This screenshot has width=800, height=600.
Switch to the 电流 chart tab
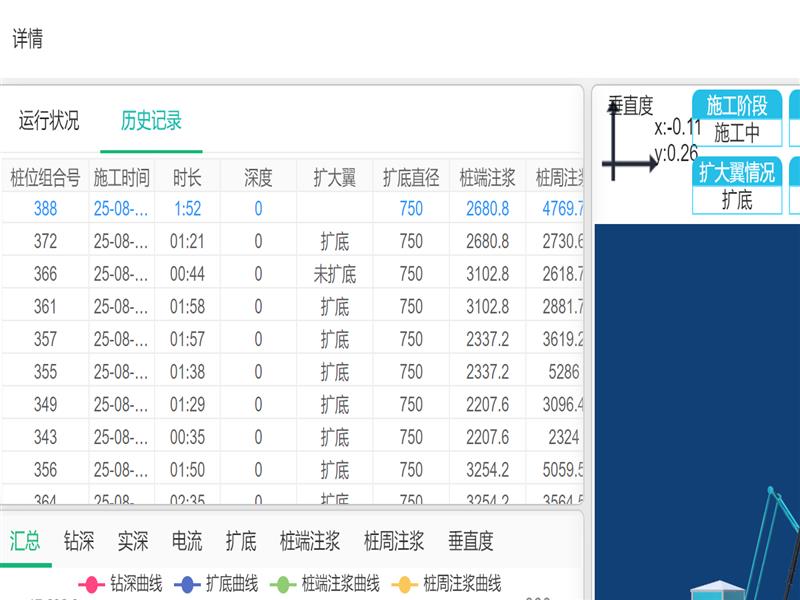pos(187,541)
